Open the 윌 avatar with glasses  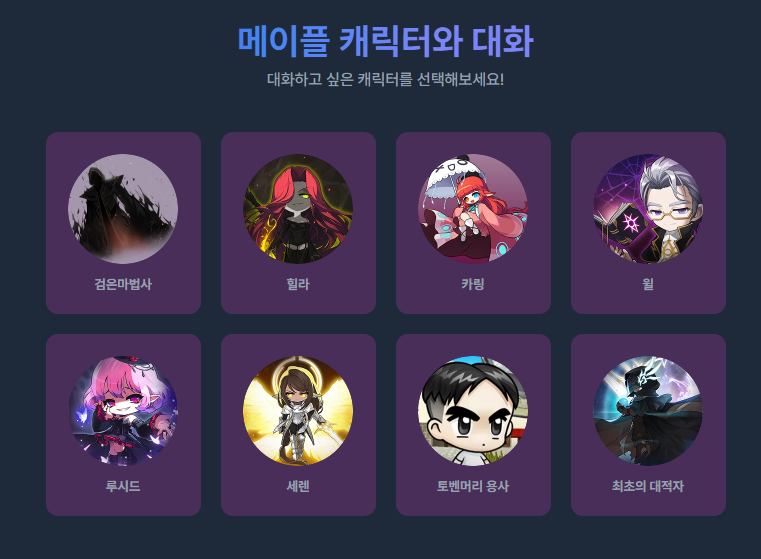click(648, 209)
